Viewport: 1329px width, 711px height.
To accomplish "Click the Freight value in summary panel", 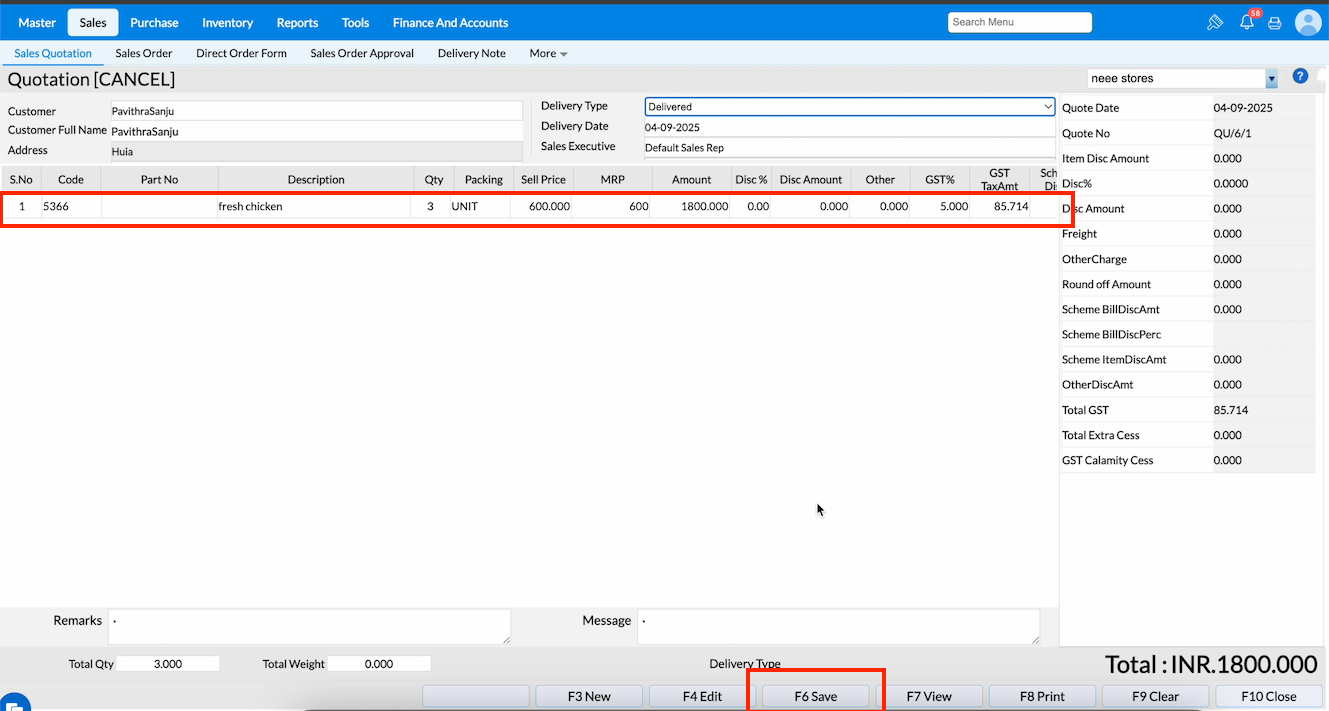I will [1228, 234].
